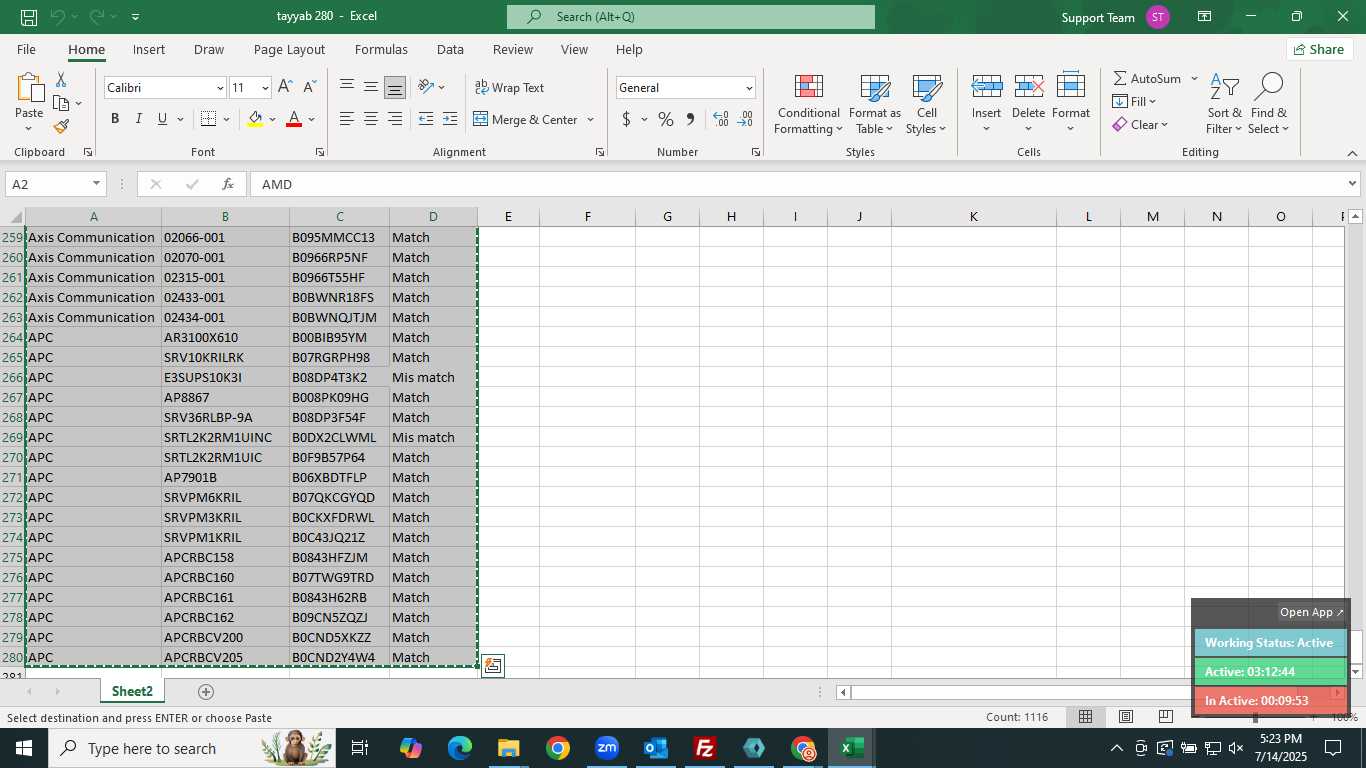1366x768 pixels.
Task: Click the Cut scissors icon
Action: tap(61, 79)
